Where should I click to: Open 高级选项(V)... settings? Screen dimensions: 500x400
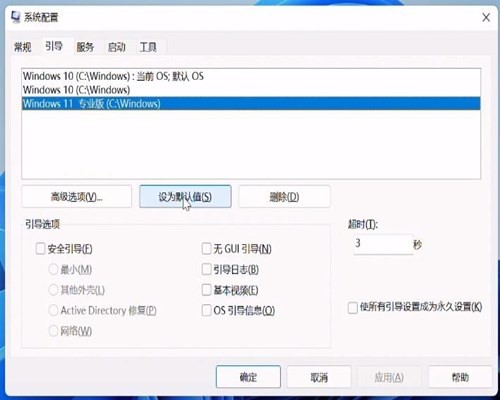pyautogui.click(x=77, y=197)
